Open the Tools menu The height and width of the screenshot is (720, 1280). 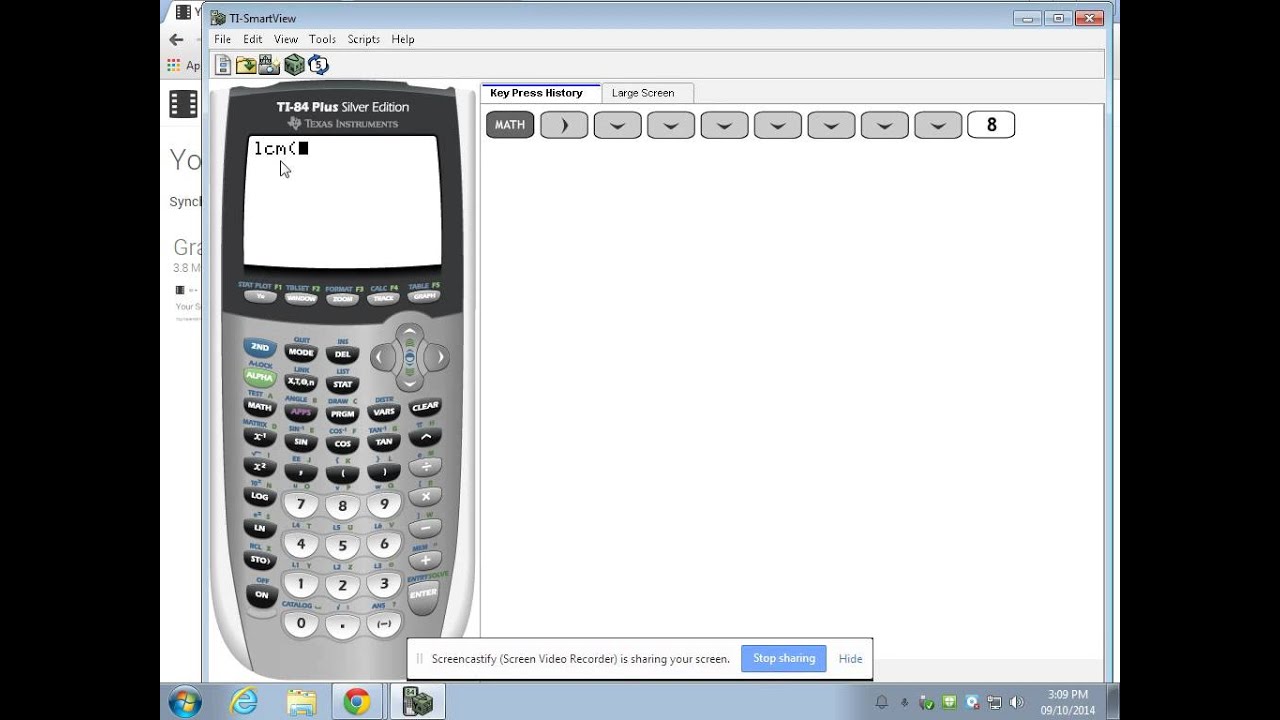coord(322,39)
